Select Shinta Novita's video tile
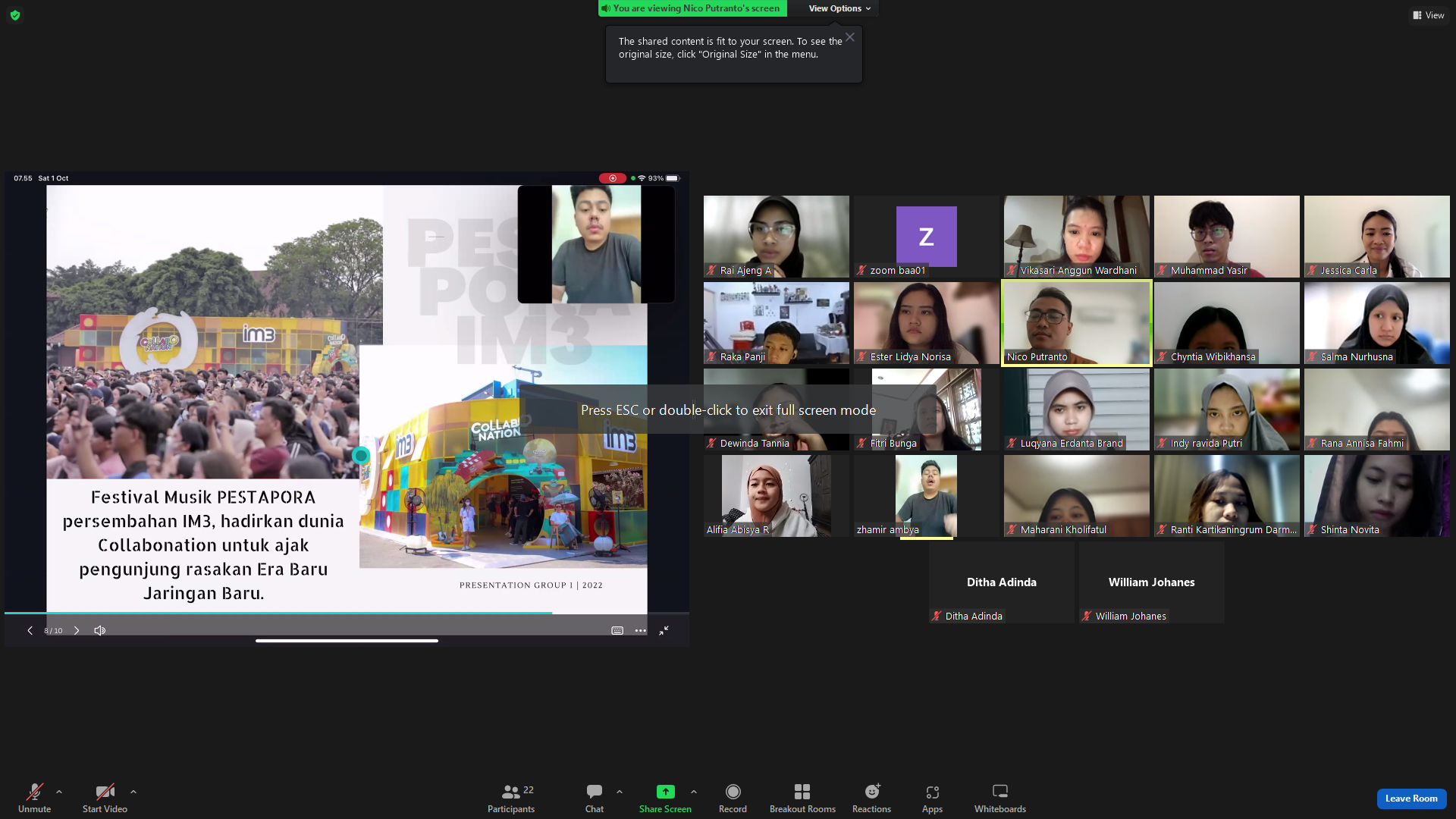 [x=1377, y=496]
